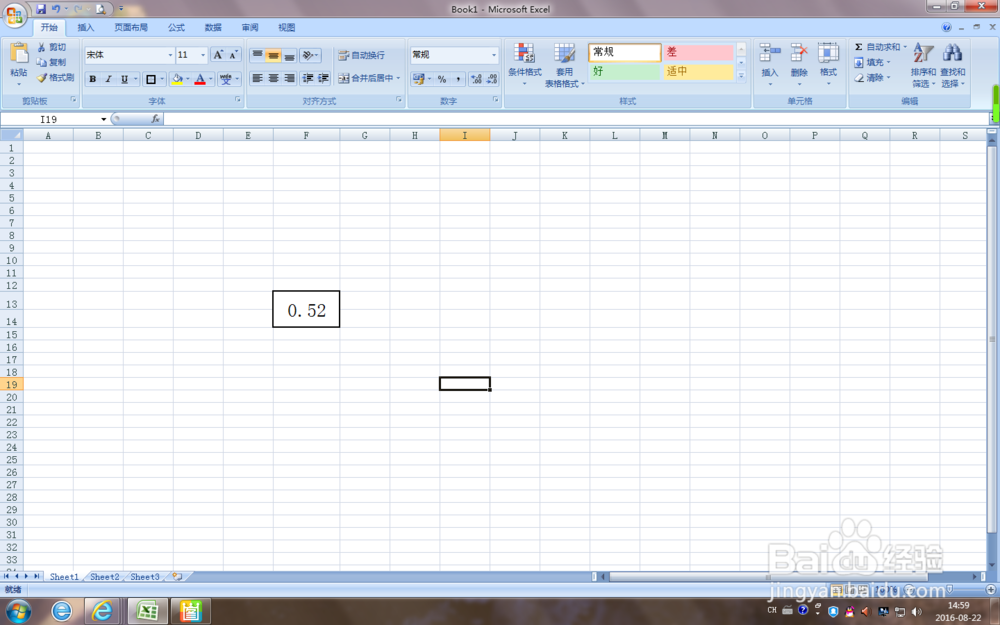Apply the 好 (Good) cell style
1000x625 pixels.
point(624,71)
